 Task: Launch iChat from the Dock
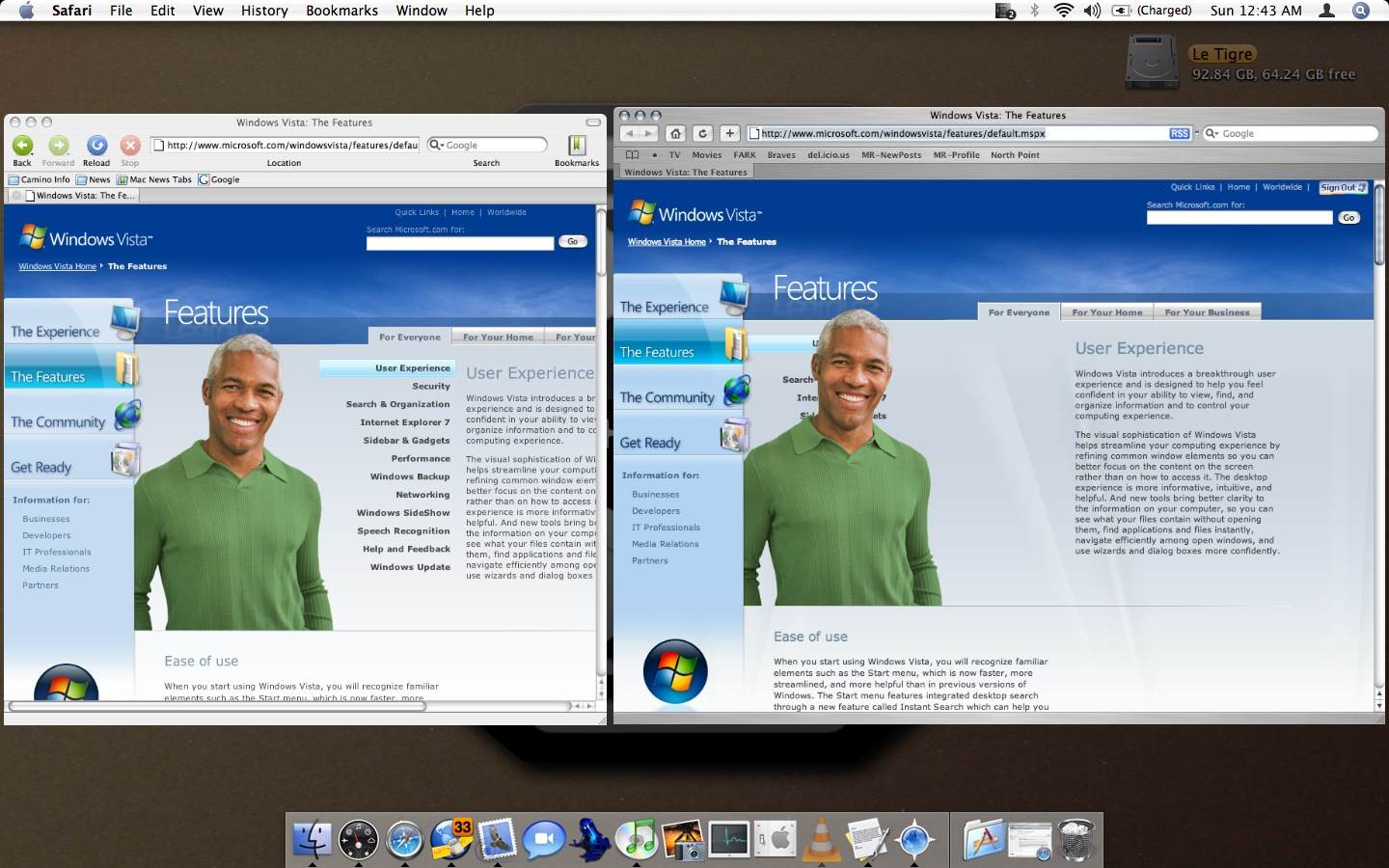(x=544, y=840)
